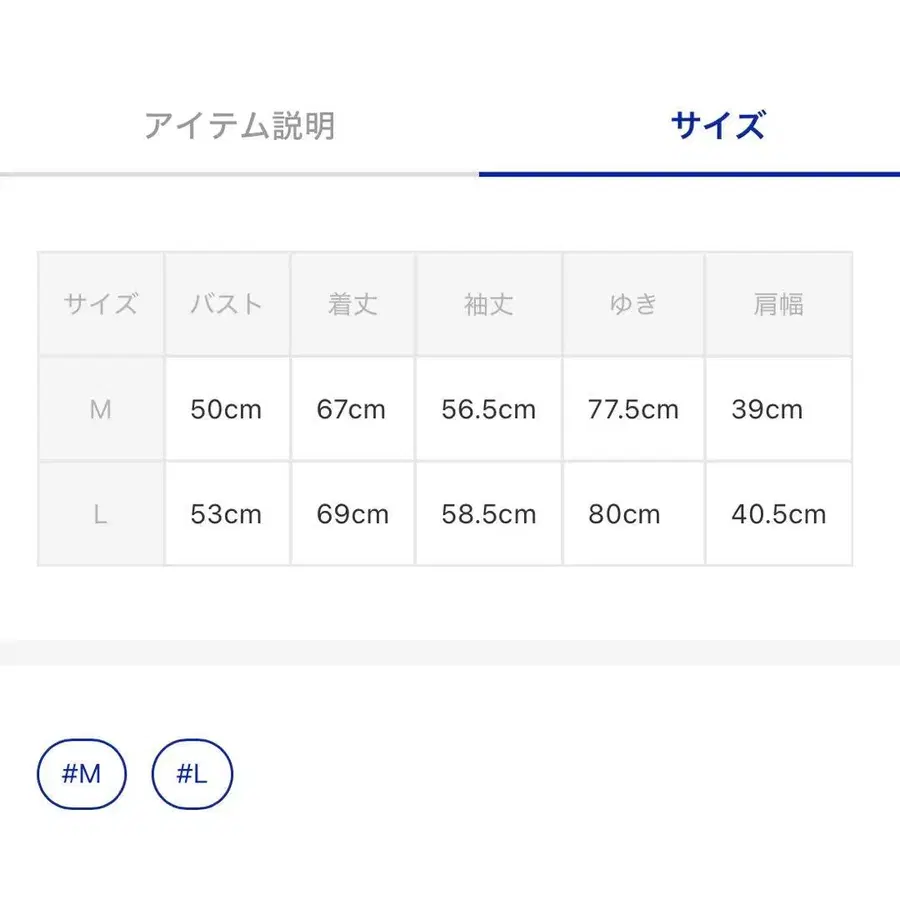Select the M size row label
The height and width of the screenshot is (900, 900).
pos(100,409)
